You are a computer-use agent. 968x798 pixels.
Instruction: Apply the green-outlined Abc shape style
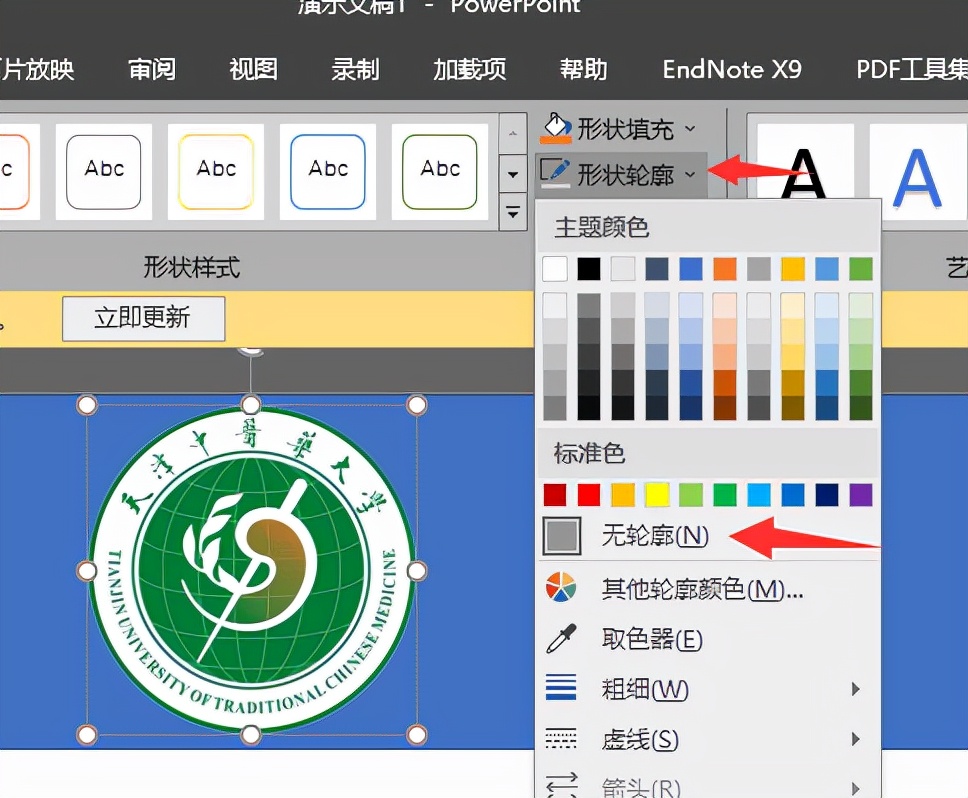[440, 172]
